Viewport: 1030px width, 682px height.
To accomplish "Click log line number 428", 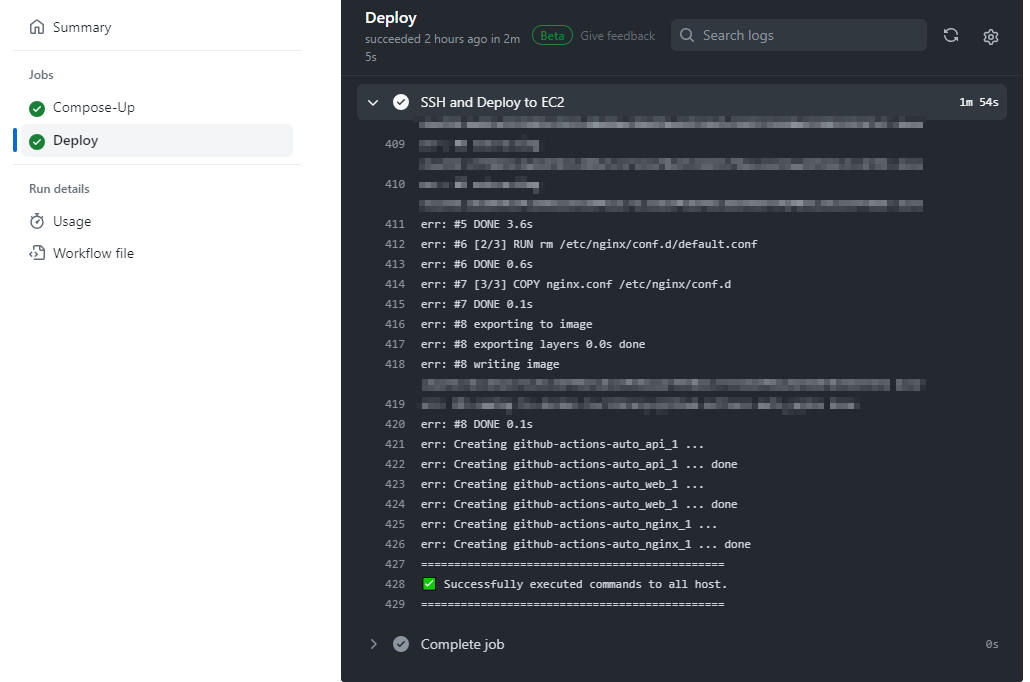I will coord(394,584).
